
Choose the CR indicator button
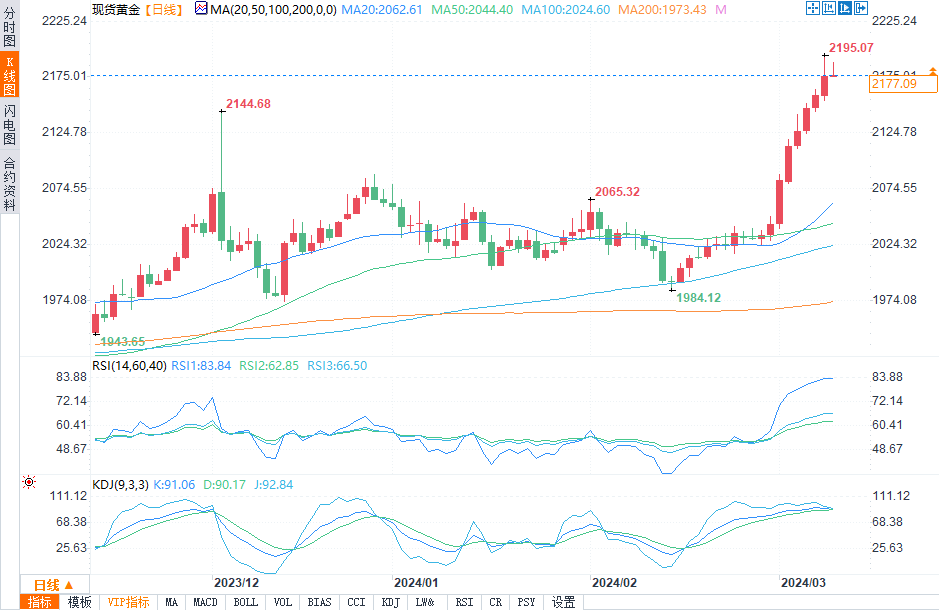496,602
